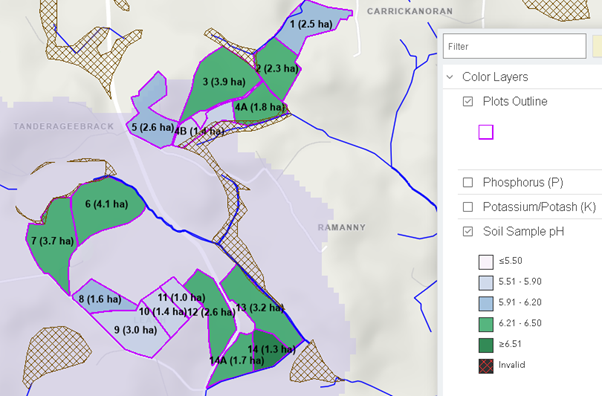This screenshot has height=396, width=602.
Task: Collapse the Color Layers section
Action: click(450, 77)
